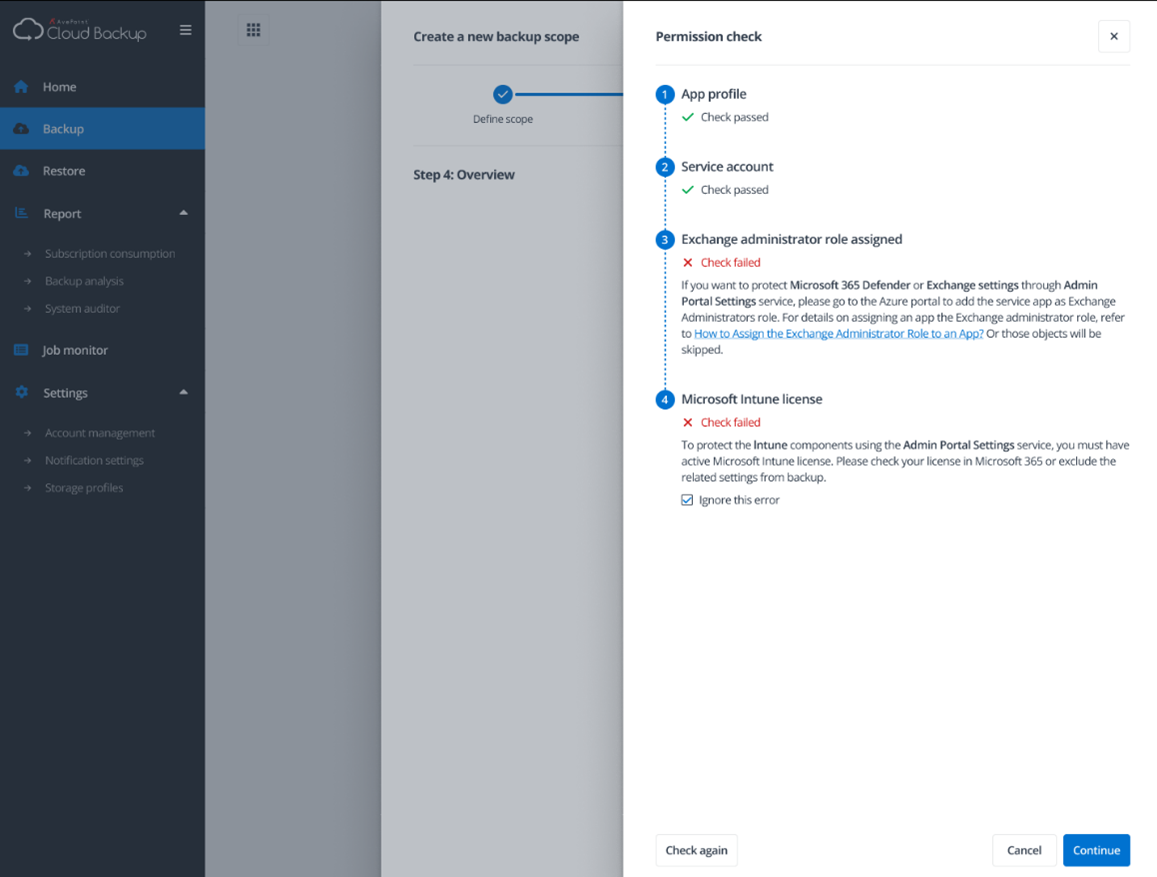Click arrow beside Account management
Image resolution: width=1157 pixels, height=877 pixels.
coord(27,433)
